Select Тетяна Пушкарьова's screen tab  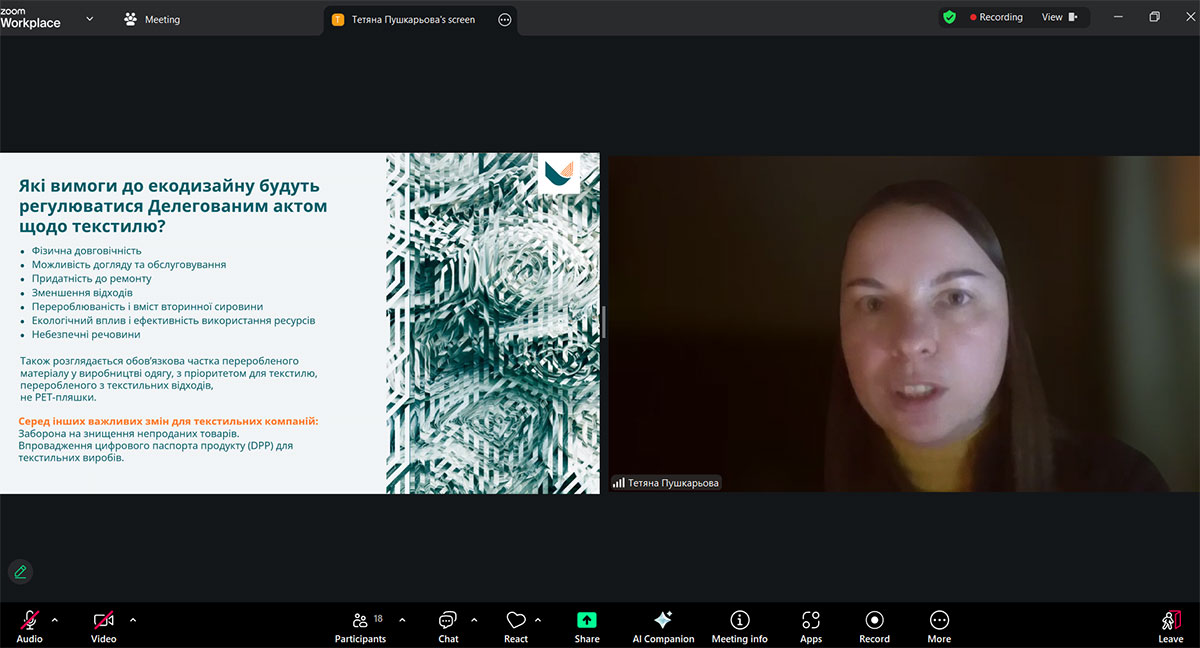[412, 19]
